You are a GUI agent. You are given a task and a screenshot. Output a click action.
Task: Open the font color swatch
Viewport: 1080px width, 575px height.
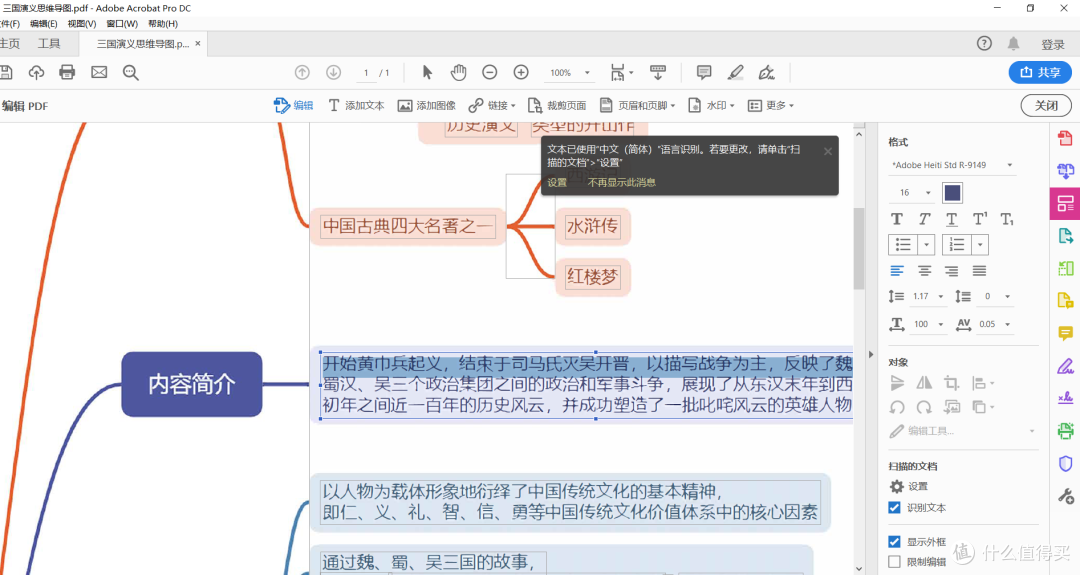[x=953, y=193]
